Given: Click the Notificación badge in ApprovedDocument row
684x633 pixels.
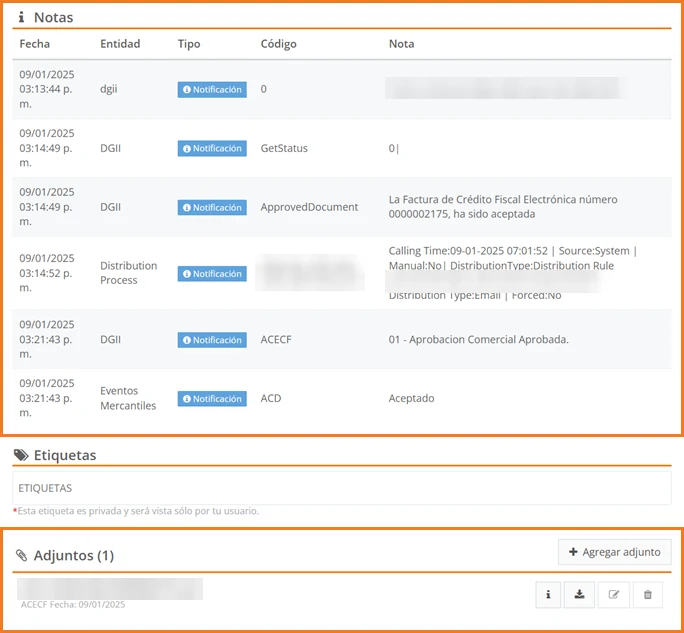Looking at the screenshot, I should pyautogui.click(x=212, y=207).
